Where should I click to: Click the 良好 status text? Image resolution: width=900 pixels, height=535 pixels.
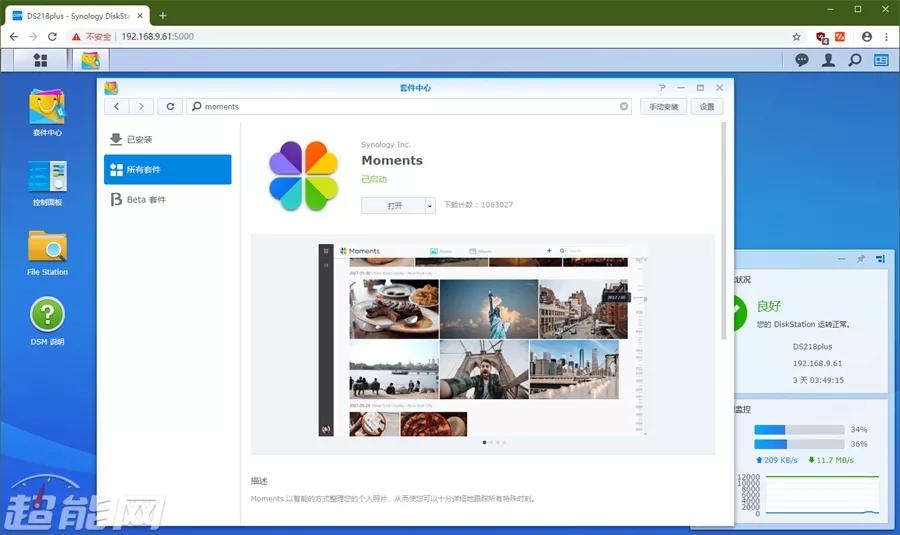769,306
